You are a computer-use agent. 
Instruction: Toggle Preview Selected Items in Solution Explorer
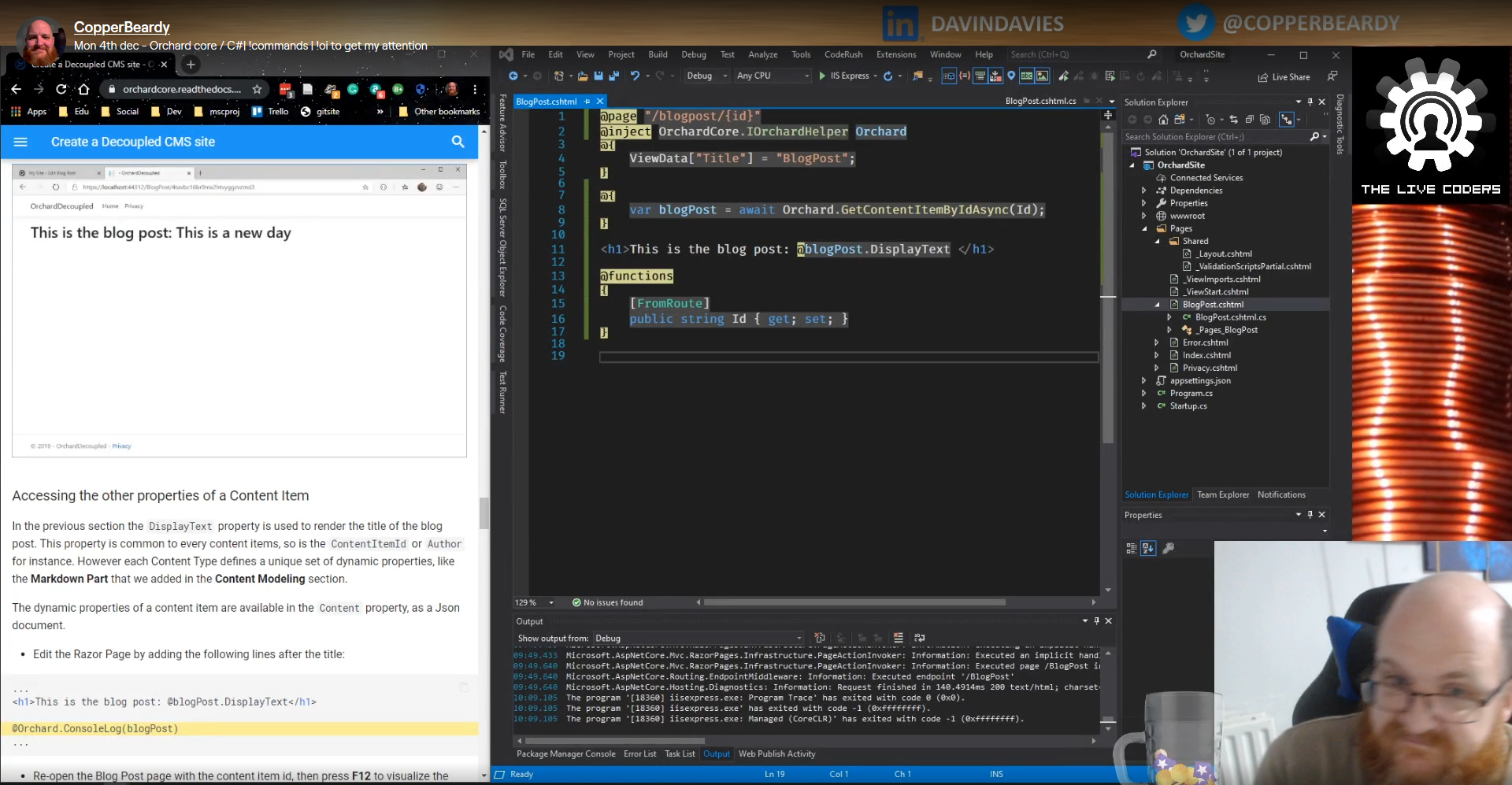(1287, 120)
